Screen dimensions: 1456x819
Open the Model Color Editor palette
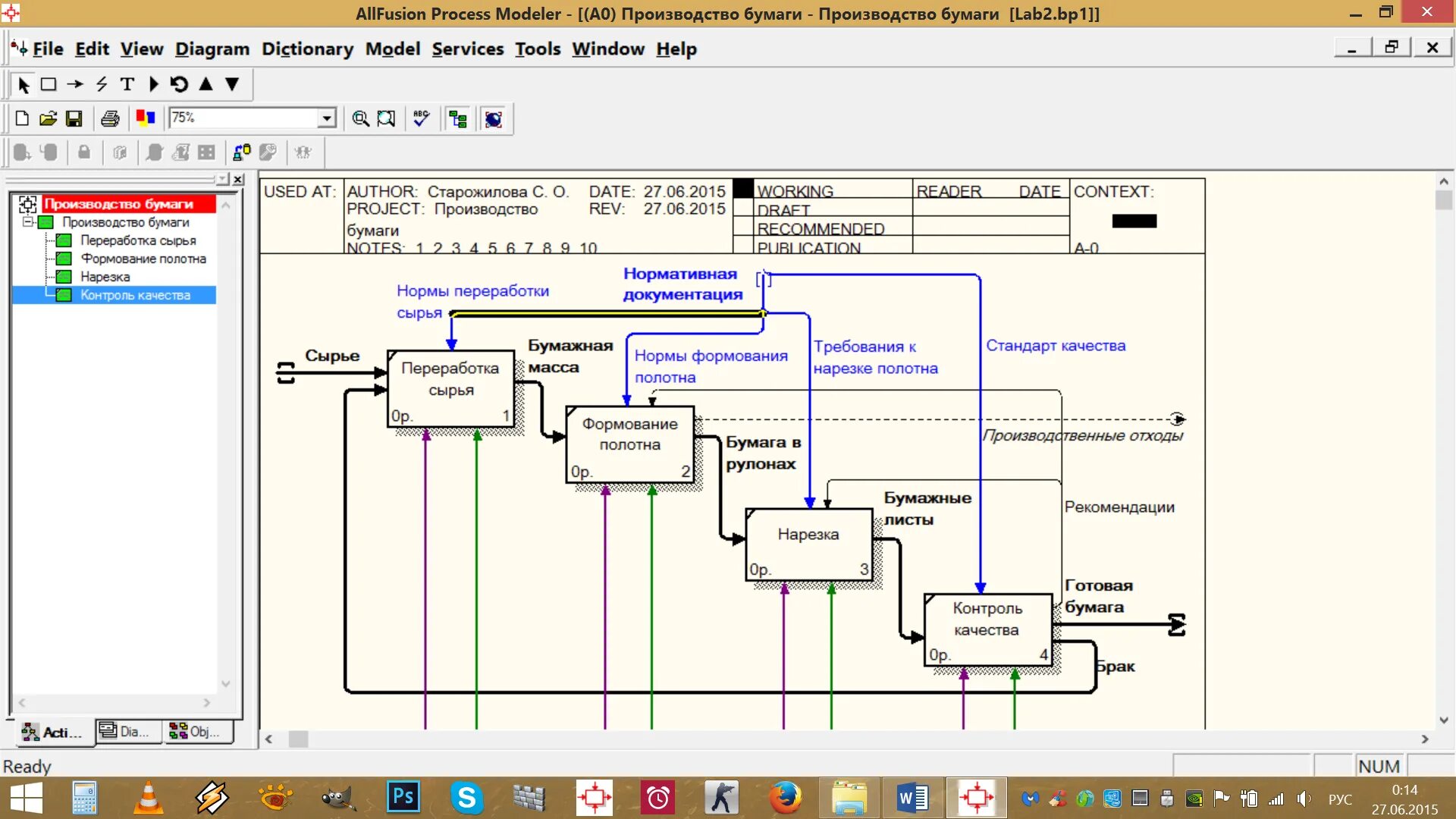pos(146,118)
